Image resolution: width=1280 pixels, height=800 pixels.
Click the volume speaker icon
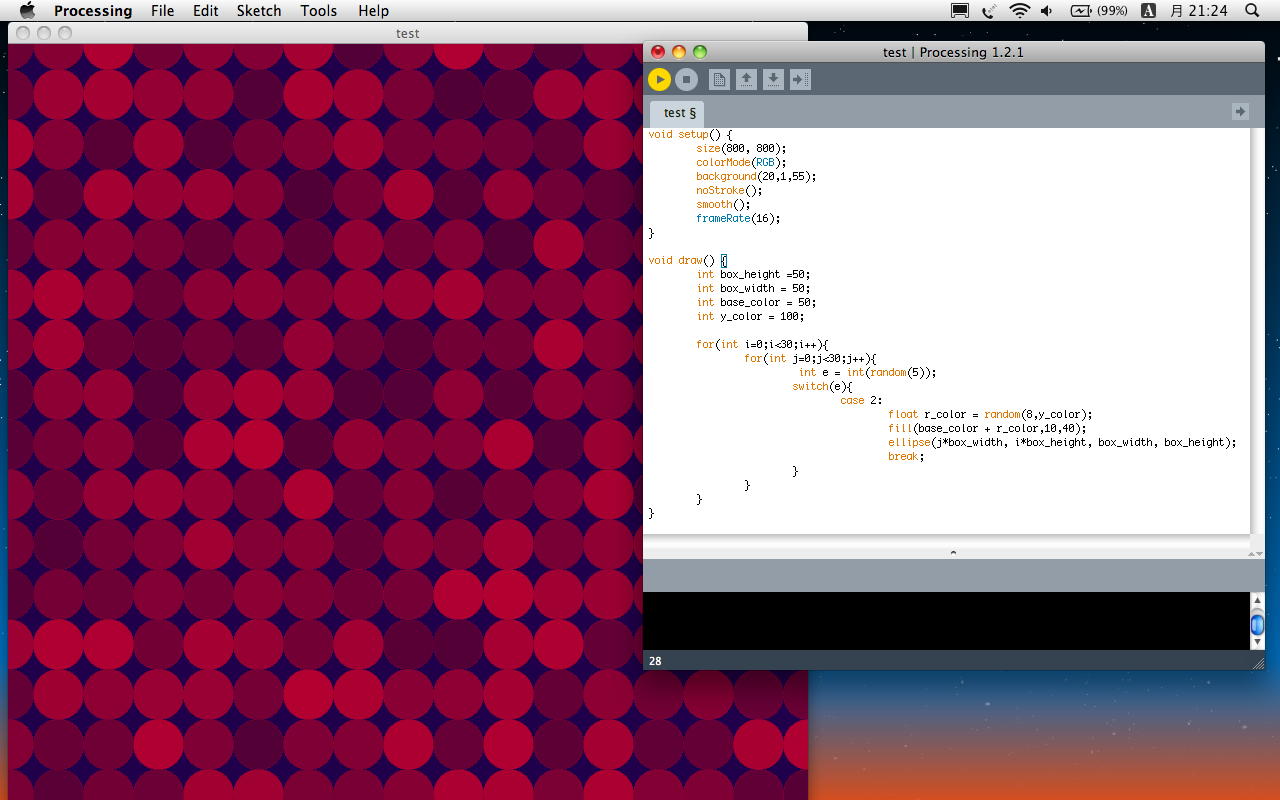point(1046,11)
